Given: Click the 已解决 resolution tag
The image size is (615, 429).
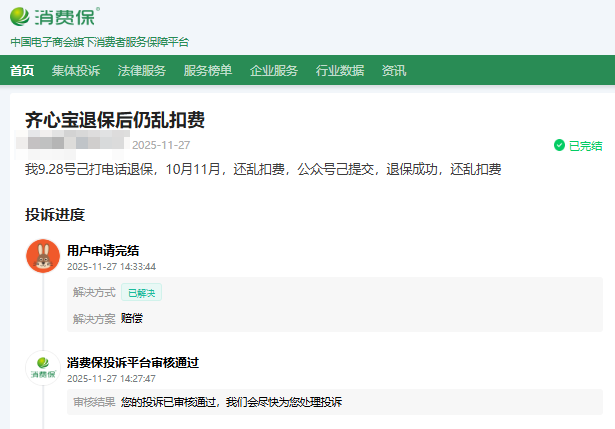Looking at the screenshot, I should pos(141,293).
